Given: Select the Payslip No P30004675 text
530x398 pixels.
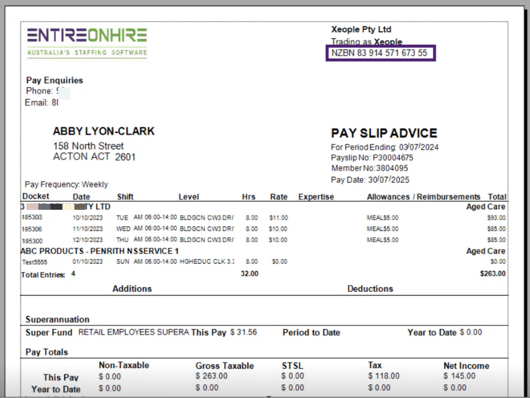Looking at the screenshot, I should tap(372, 158).
